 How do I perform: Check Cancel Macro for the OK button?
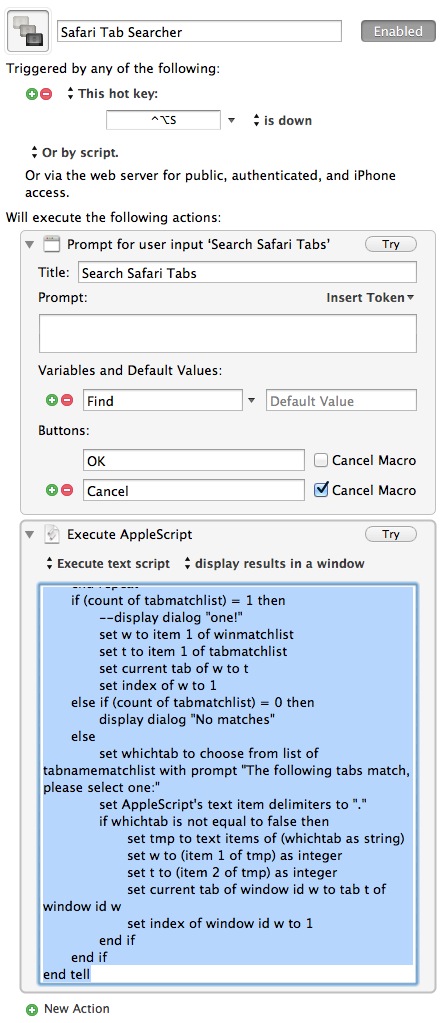point(320,461)
